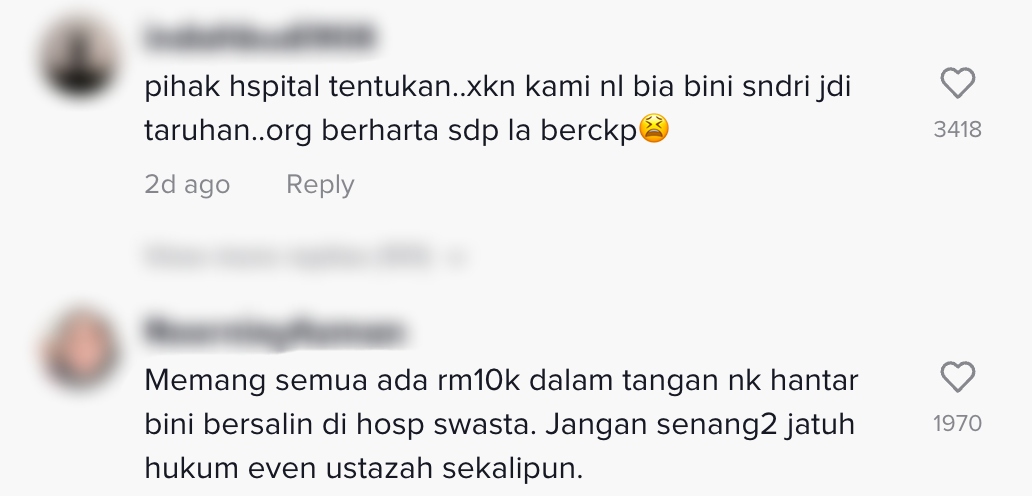
Task: Click the 3418 like count
Action: click(957, 130)
